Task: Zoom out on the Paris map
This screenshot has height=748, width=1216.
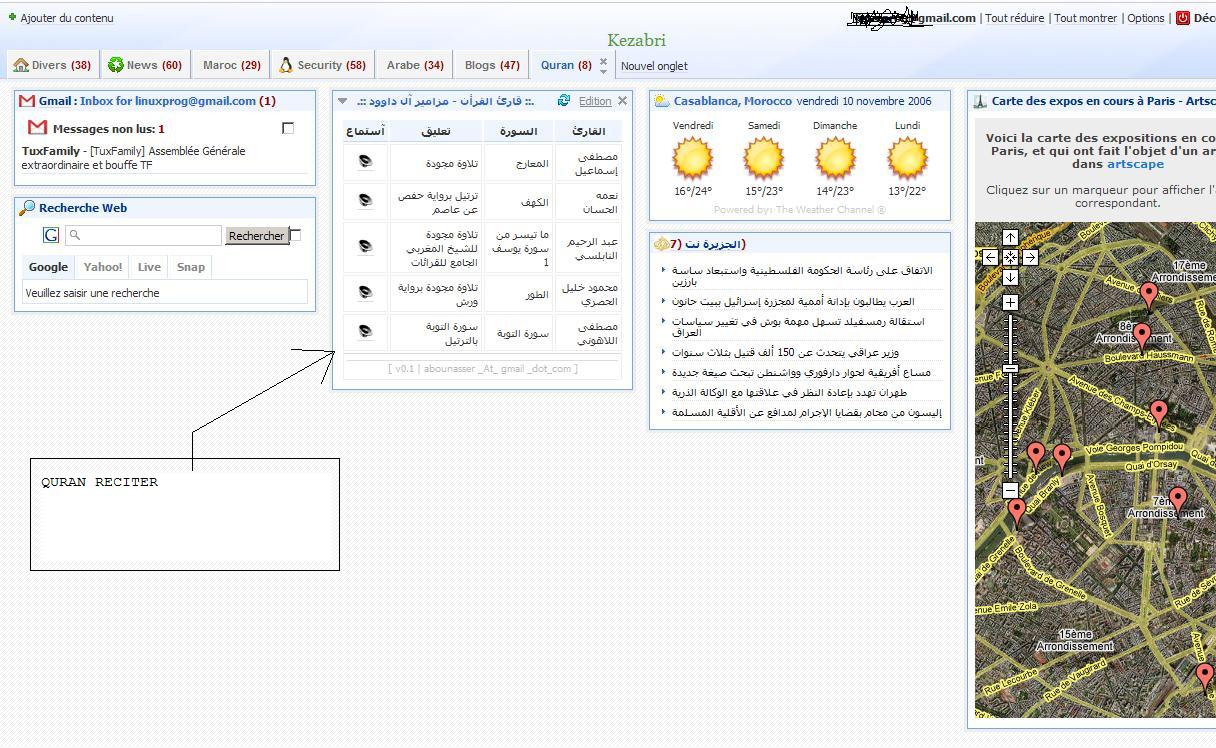Action: [x=1010, y=490]
